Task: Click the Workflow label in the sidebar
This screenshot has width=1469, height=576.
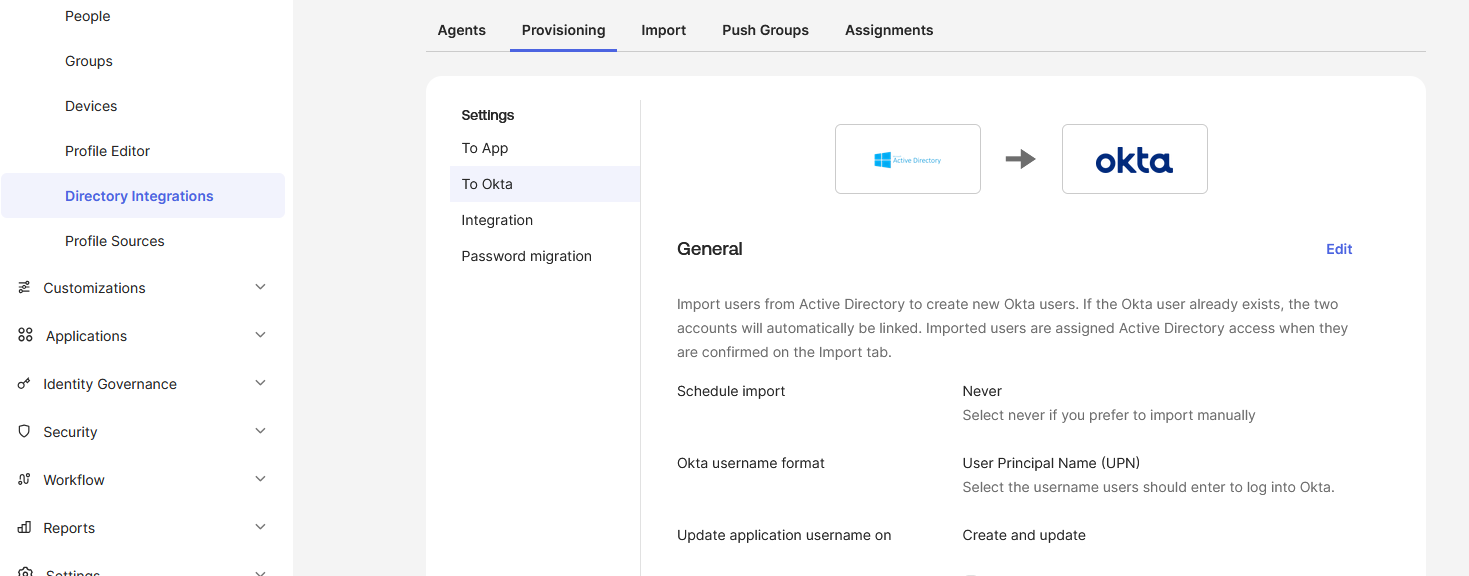Action: tap(74, 480)
